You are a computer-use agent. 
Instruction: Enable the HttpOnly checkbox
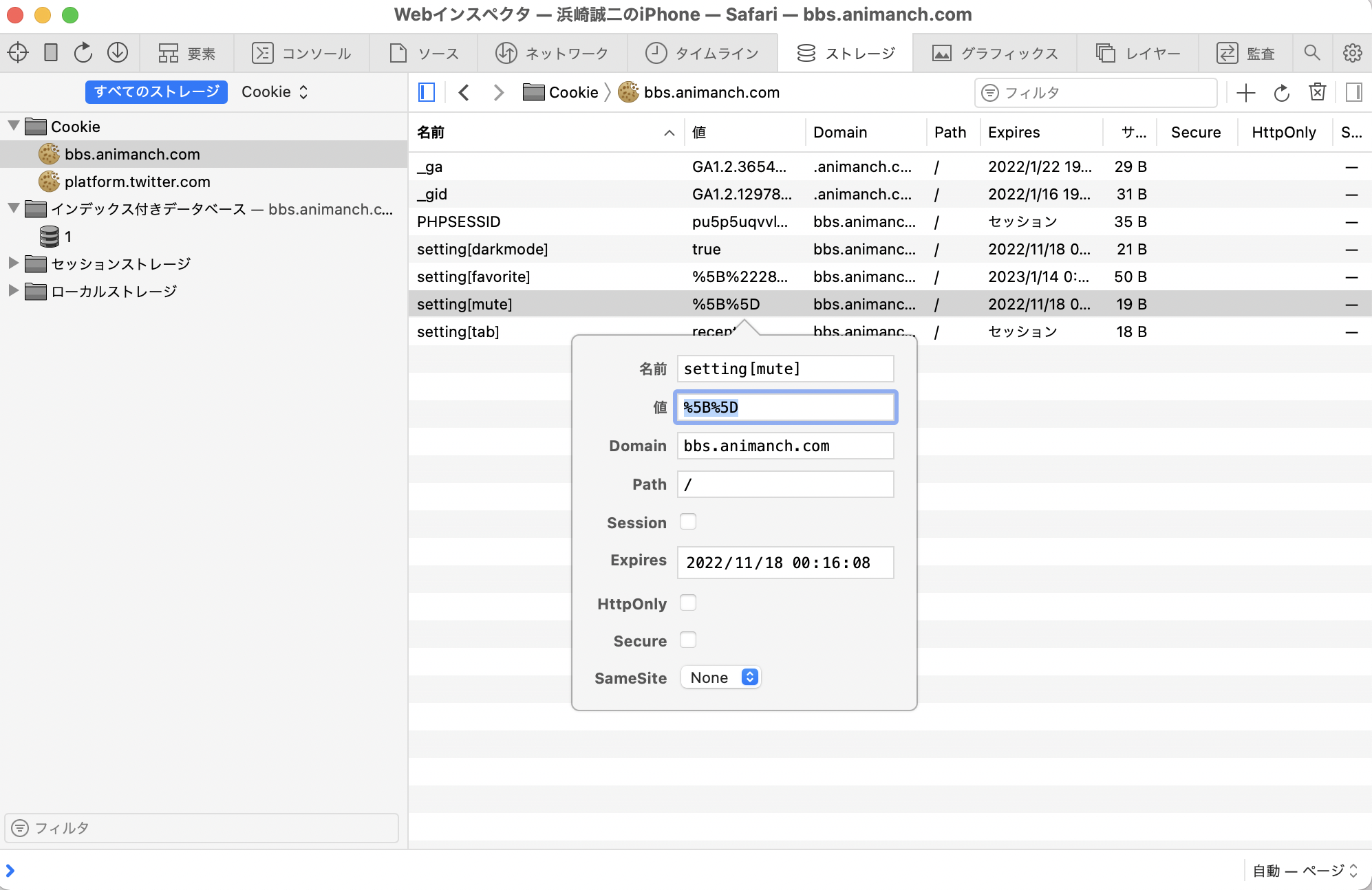[x=688, y=603]
